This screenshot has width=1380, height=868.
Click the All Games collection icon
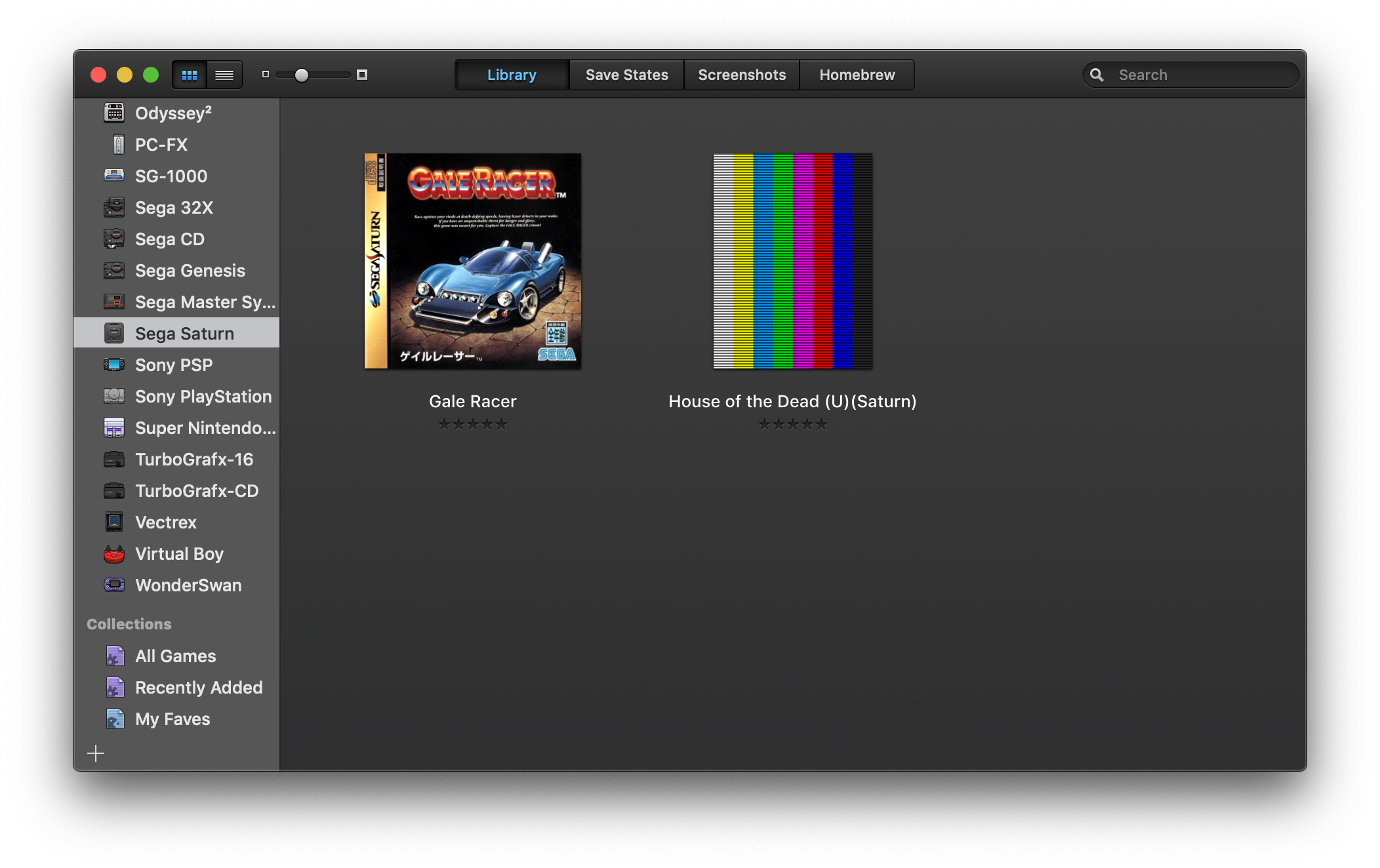coord(115,656)
